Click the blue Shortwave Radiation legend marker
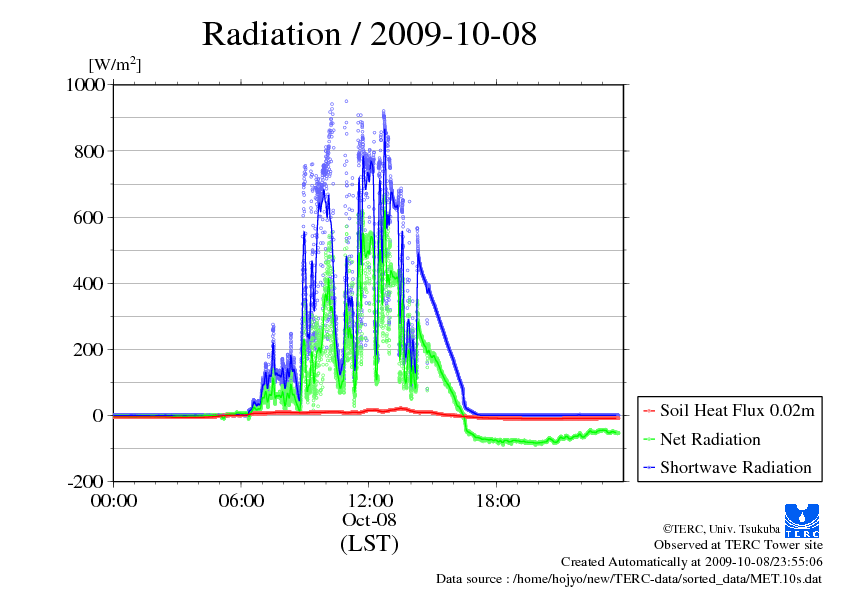The height and width of the screenshot is (595, 842). pyautogui.click(x=649, y=468)
